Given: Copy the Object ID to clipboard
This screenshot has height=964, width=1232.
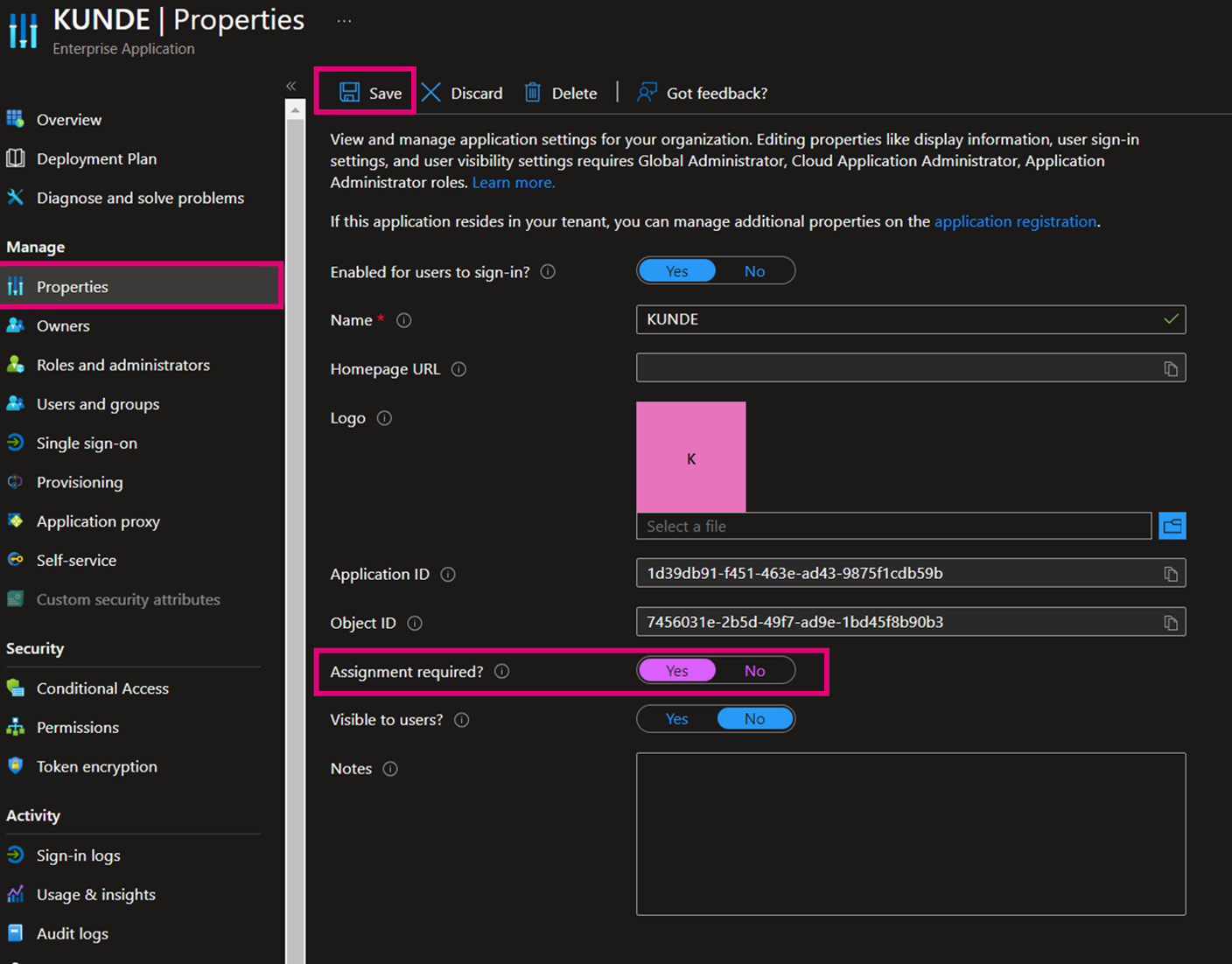Looking at the screenshot, I should tap(1170, 623).
